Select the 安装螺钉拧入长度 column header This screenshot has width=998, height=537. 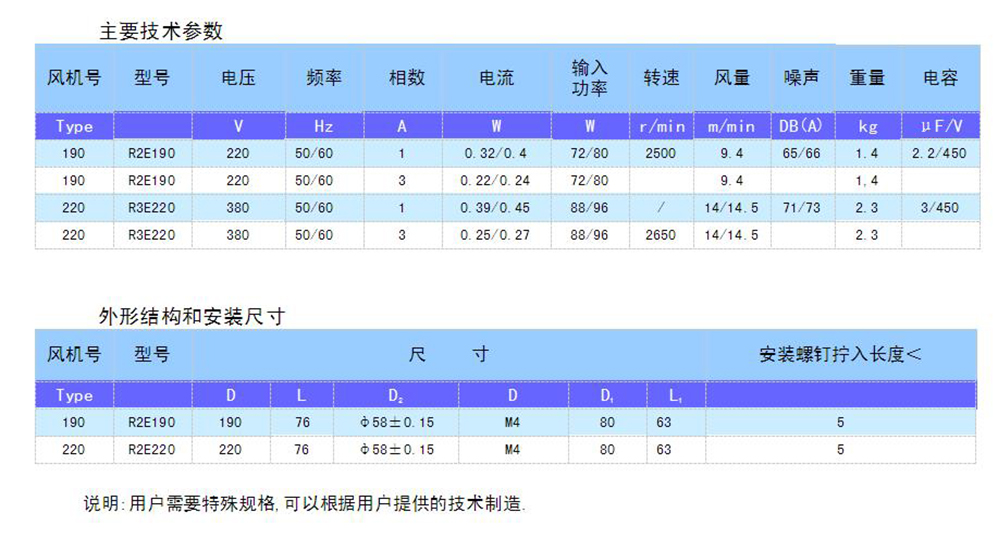pos(840,355)
